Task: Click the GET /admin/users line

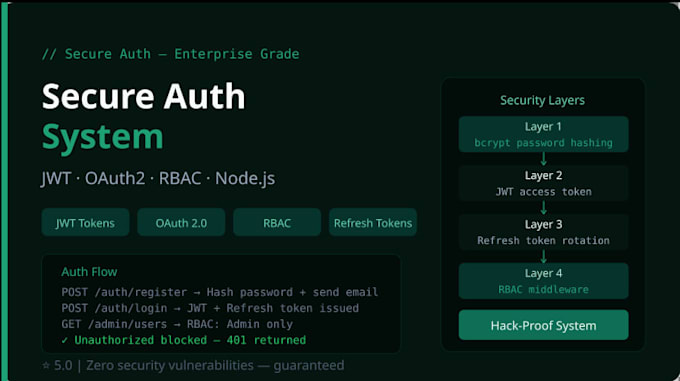Action: pyautogui.click(x=177, y=324)
